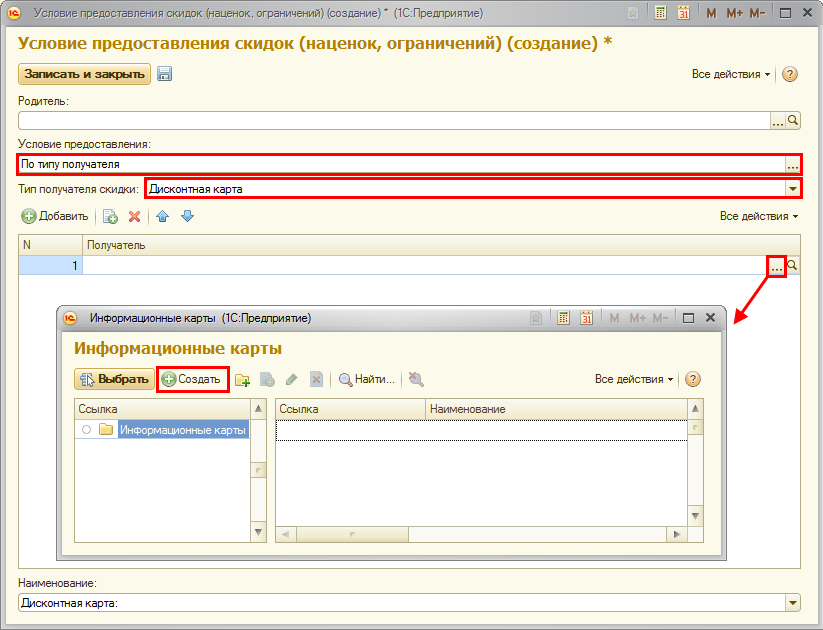Viewport: 823px width, 630px height.
Task: Click the help icon in Информационные карты window
Action: (x=692, y=379)
